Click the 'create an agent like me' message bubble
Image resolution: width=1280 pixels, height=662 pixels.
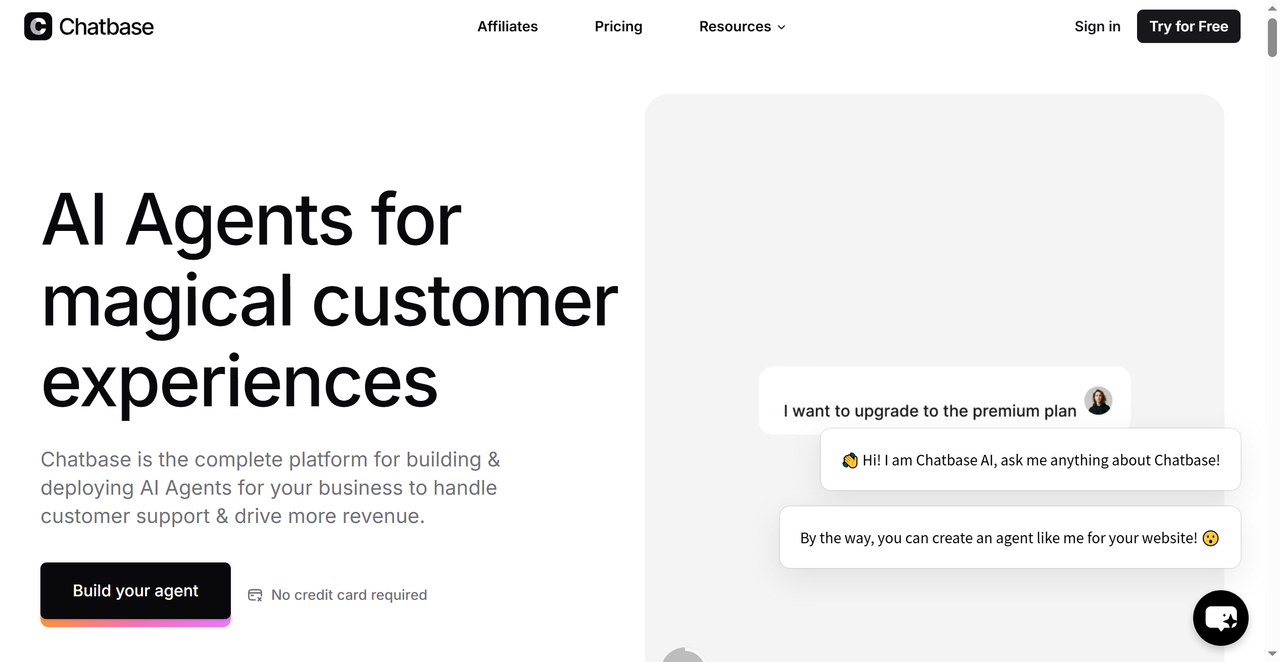point(1010,538)
